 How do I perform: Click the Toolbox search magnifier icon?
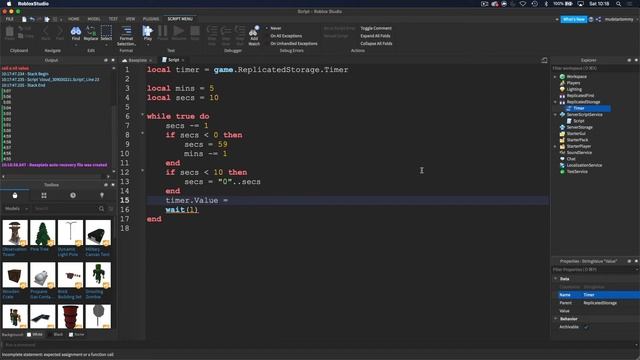click(x=101, y=209)
